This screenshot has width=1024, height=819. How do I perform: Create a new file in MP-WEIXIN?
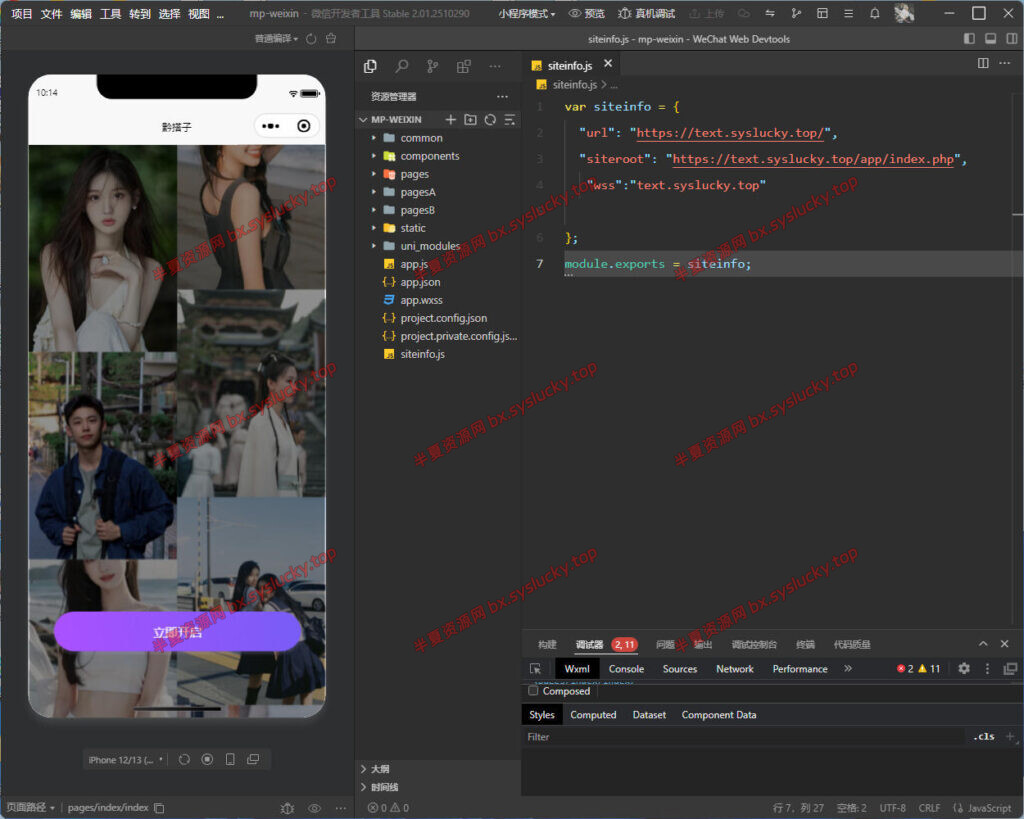451,120
